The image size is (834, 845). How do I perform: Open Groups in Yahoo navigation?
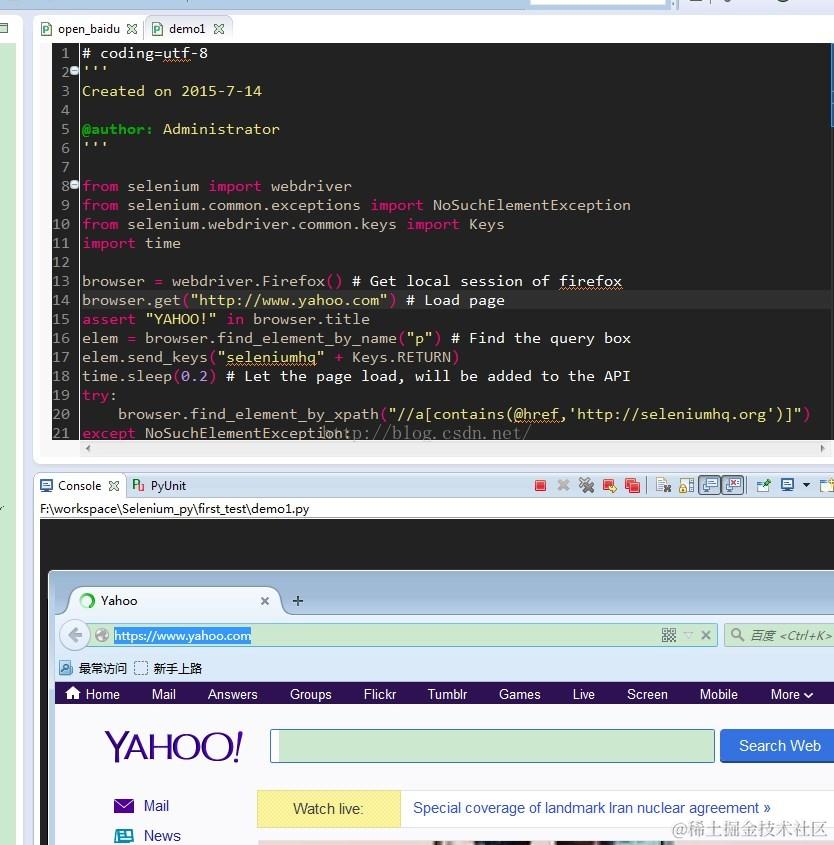tap(311, 694)
